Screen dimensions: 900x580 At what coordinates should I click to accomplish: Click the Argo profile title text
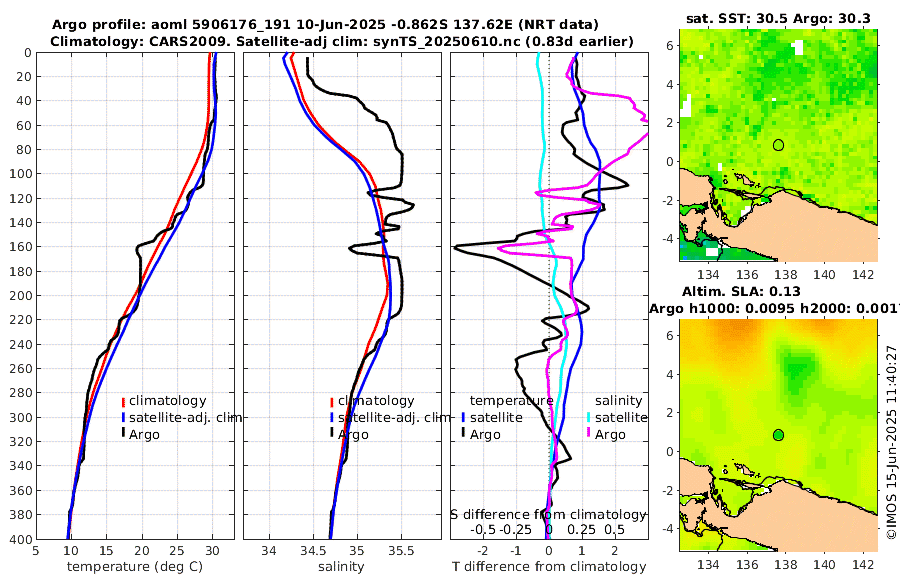click(x=325, y=25)
